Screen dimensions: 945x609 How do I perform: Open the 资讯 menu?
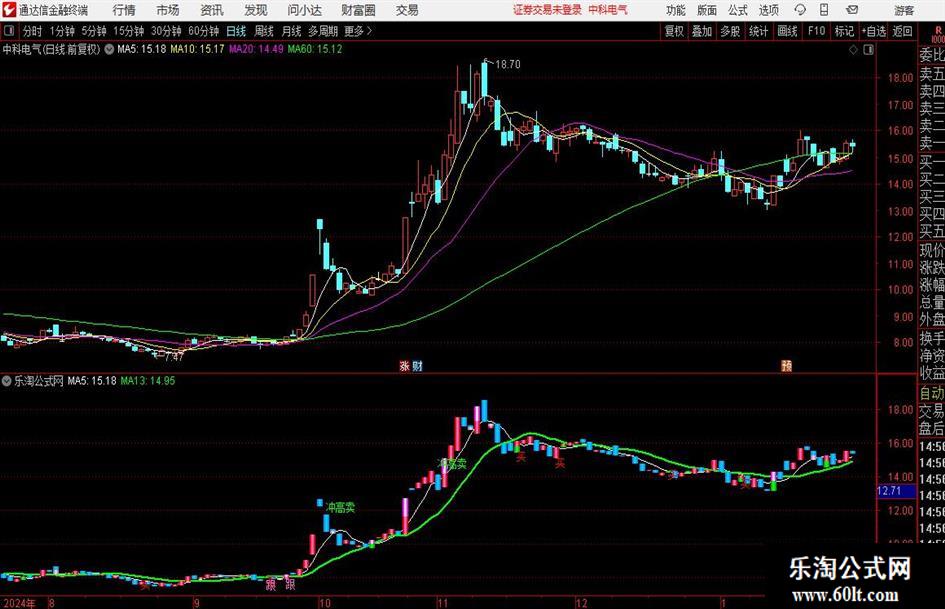click(x=212, y=10)
